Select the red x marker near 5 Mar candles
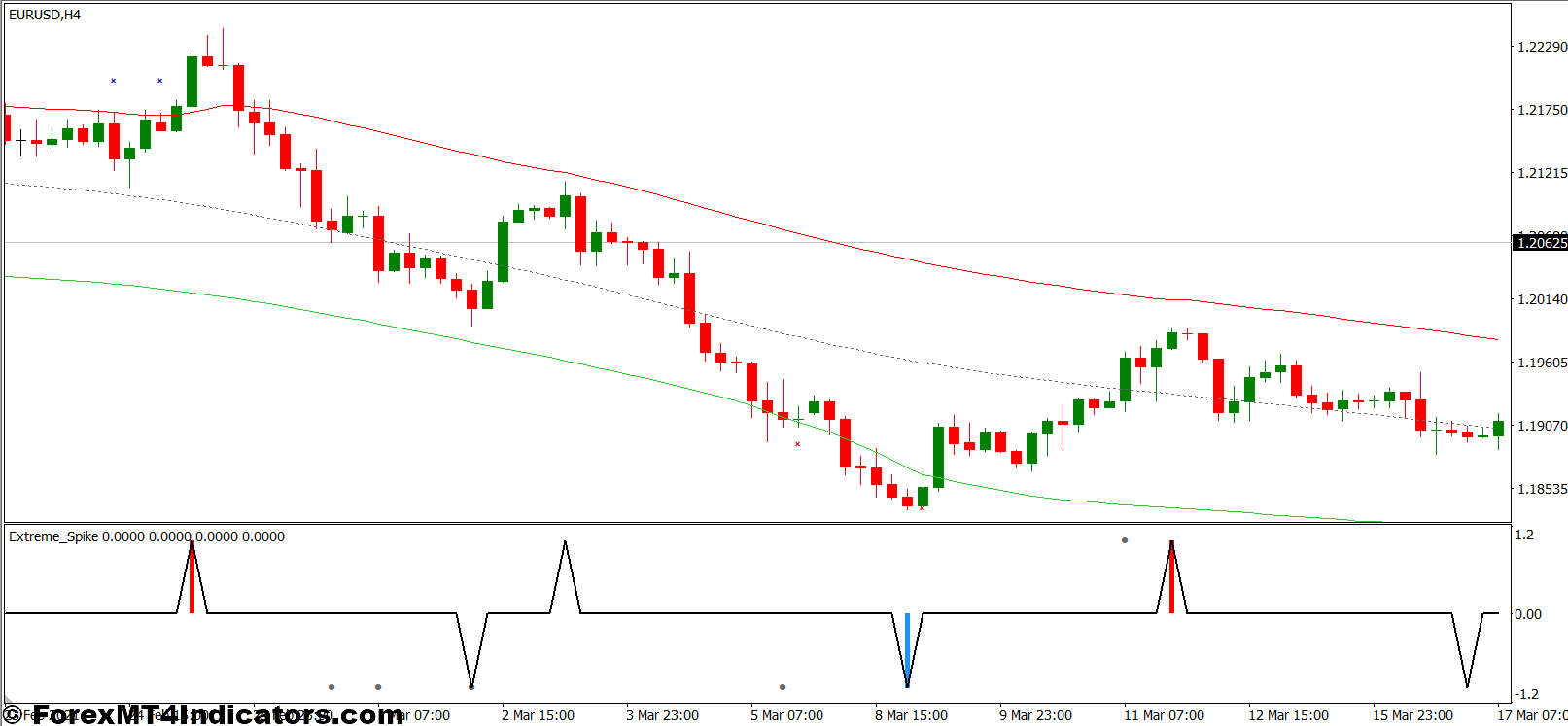 click(798, 444)
